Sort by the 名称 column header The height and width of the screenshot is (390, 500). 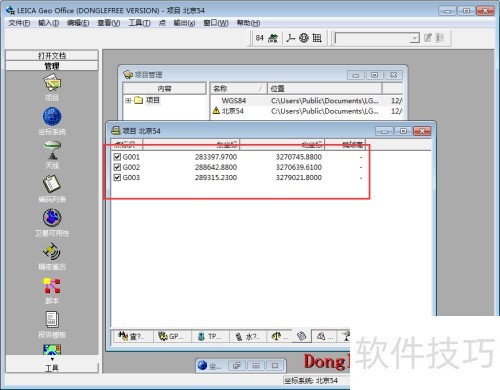coord(238,88)
